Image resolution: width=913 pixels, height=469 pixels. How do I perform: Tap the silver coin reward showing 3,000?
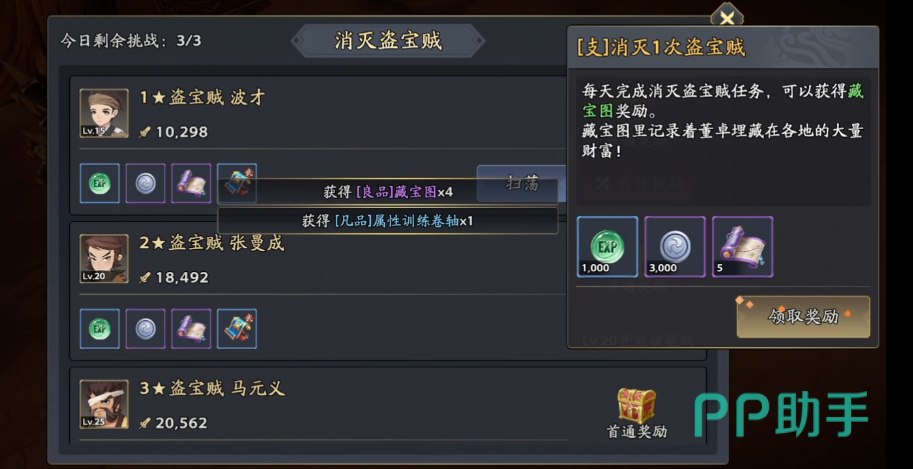pos(675,246)
